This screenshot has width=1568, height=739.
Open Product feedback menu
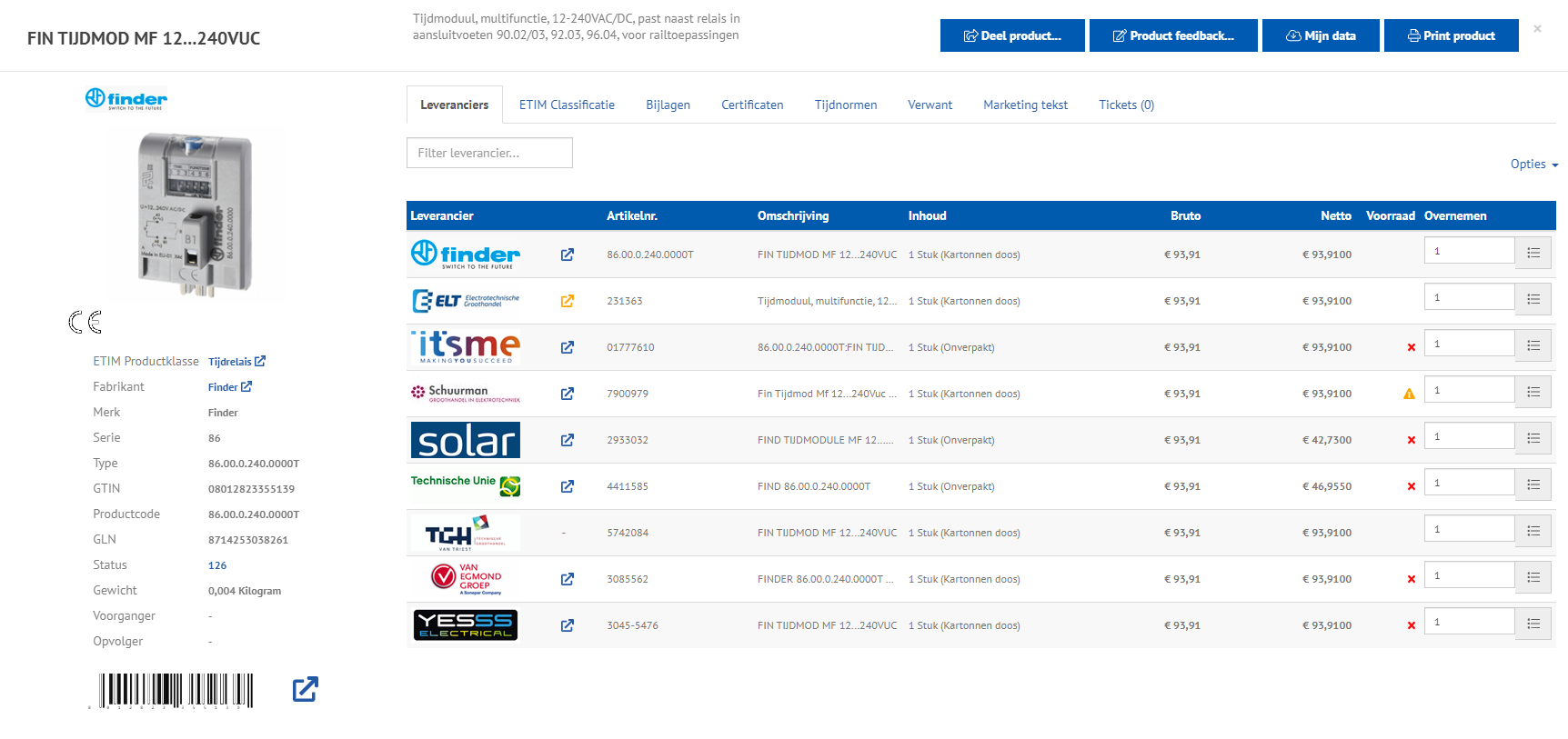click(x=1172, y=35)
